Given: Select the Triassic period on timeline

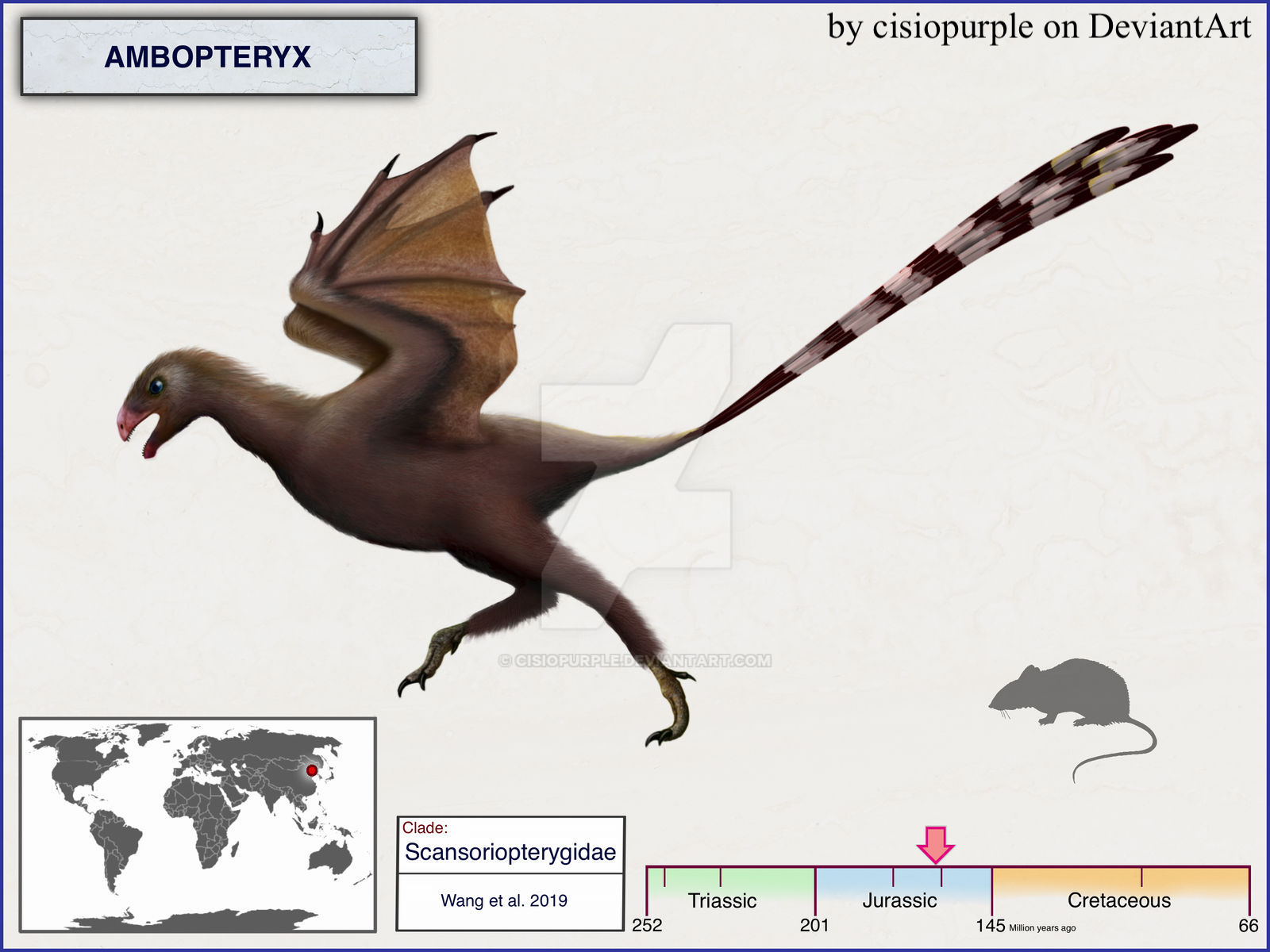Looking at the screenshot, I should coord(722,900).
